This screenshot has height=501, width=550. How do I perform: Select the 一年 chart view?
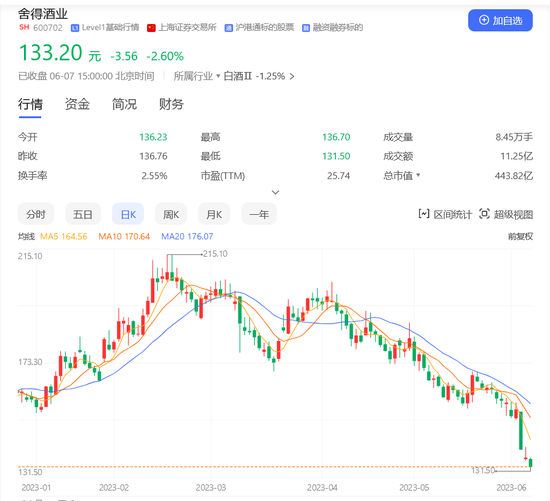[x=259, y=214]
